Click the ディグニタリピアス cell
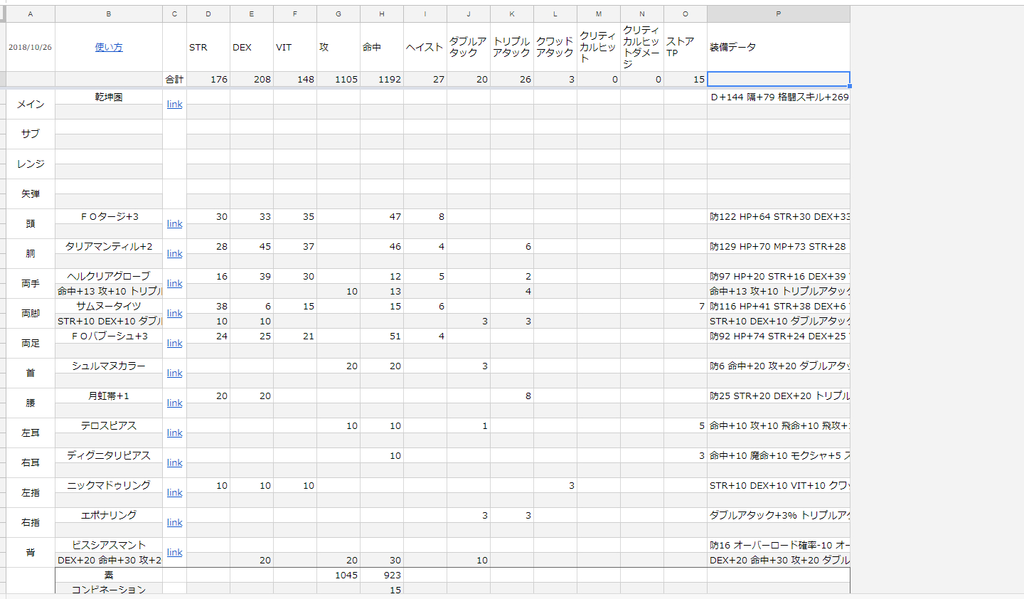The height and width of the screenshot is (599, 1024). coord(108,455)
